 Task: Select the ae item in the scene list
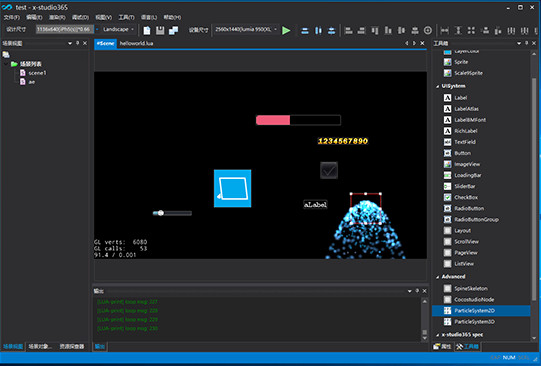(31, 82)
